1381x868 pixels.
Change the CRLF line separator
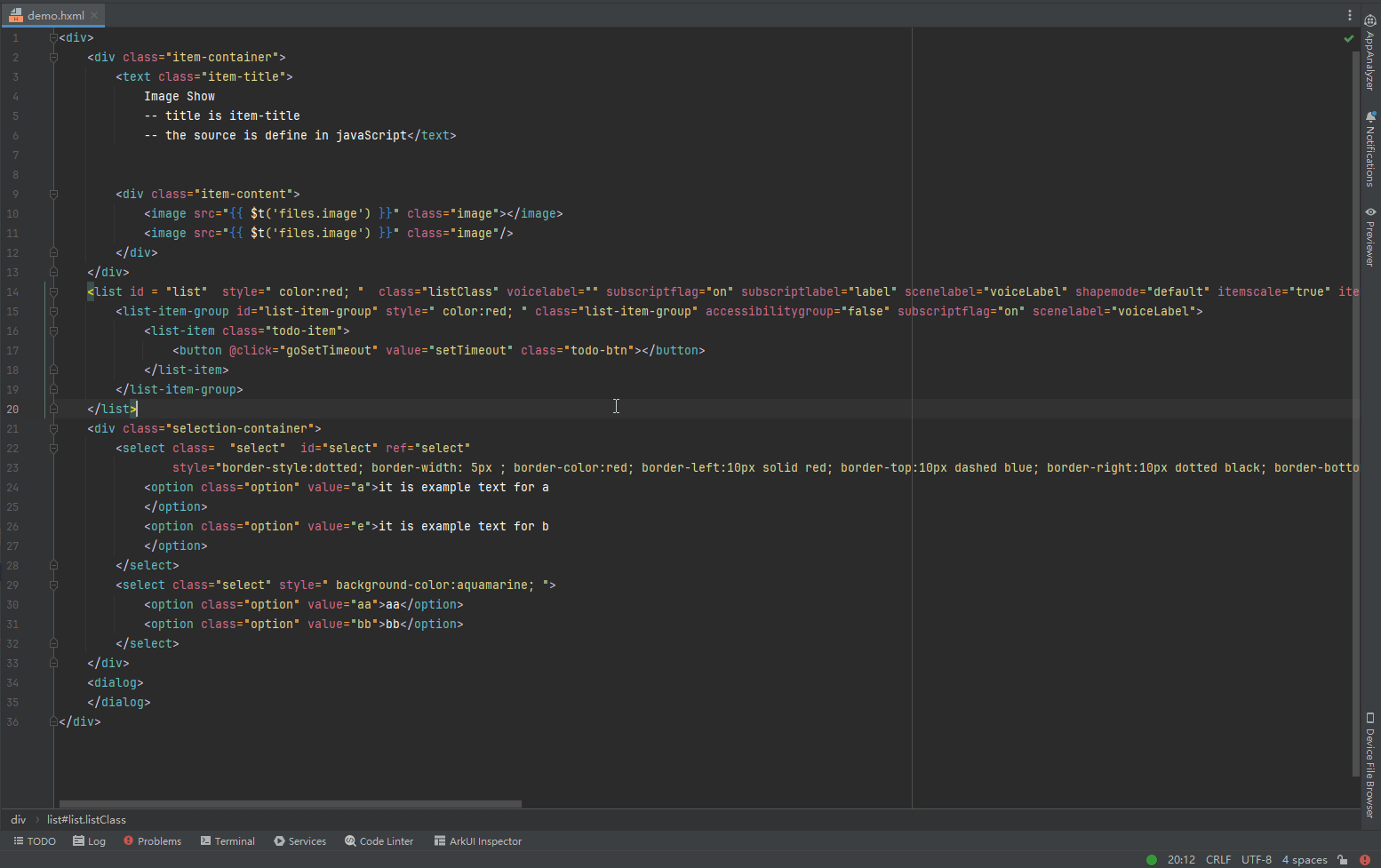[1218, 859]
